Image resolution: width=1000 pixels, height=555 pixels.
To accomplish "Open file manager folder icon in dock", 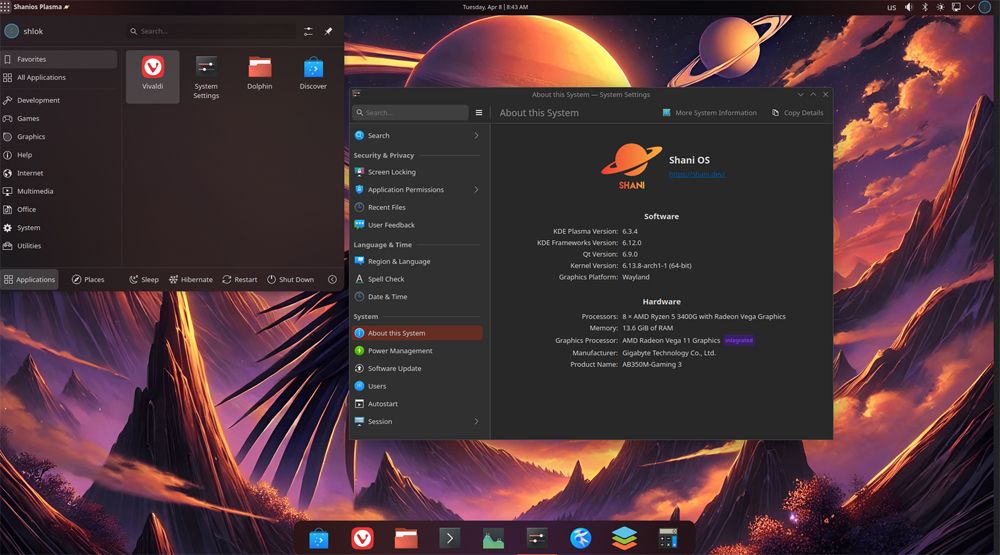I will 406,539.
